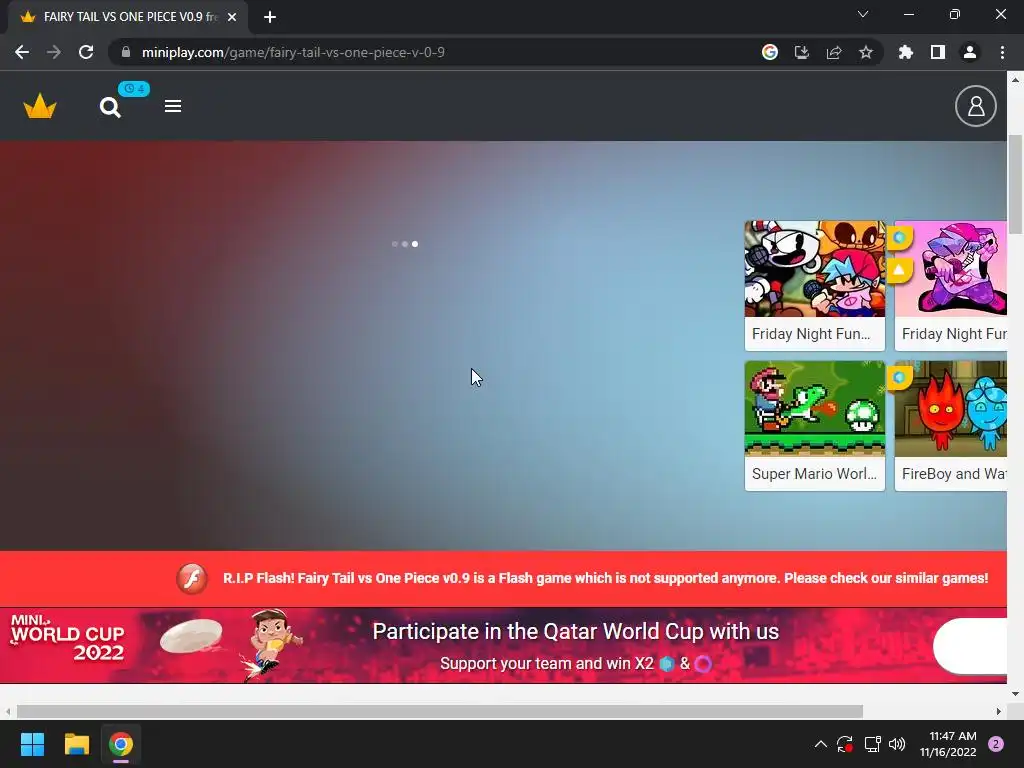This screenshot has height=768, width=1024.
Task: Click the horizontal page scrollbar
Action: 440,711
